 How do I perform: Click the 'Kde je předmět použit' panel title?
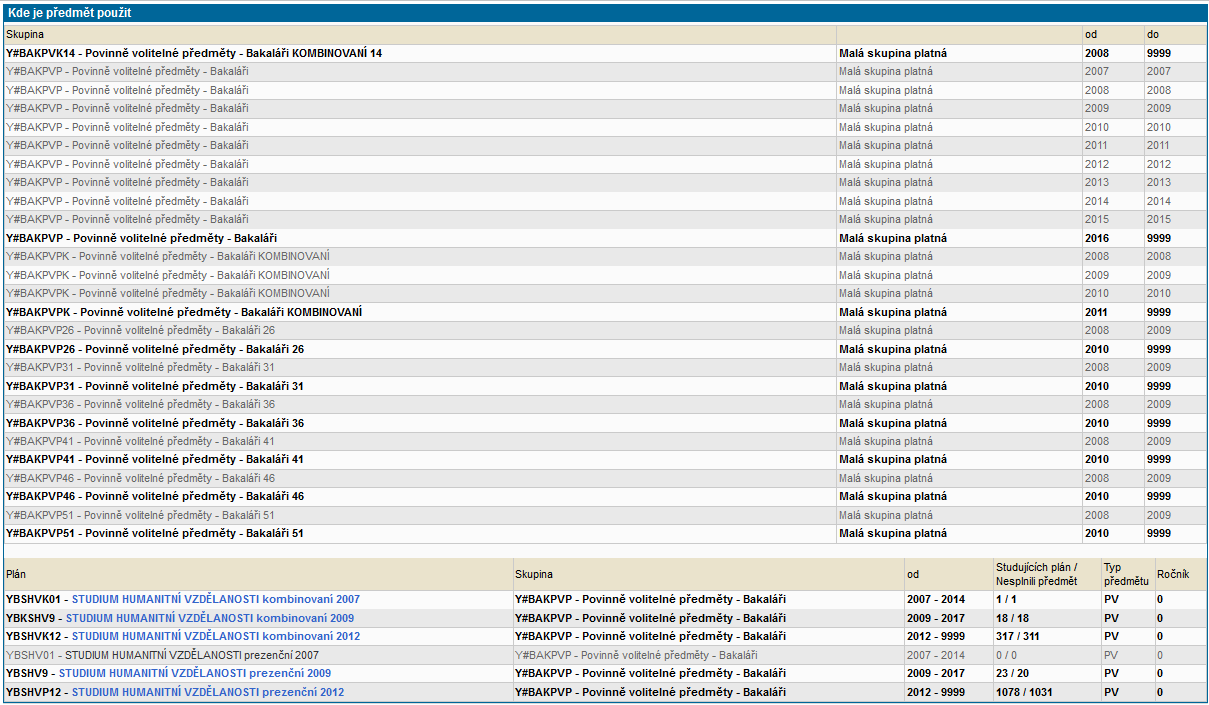pyautogui.click(x=69, y=13)
